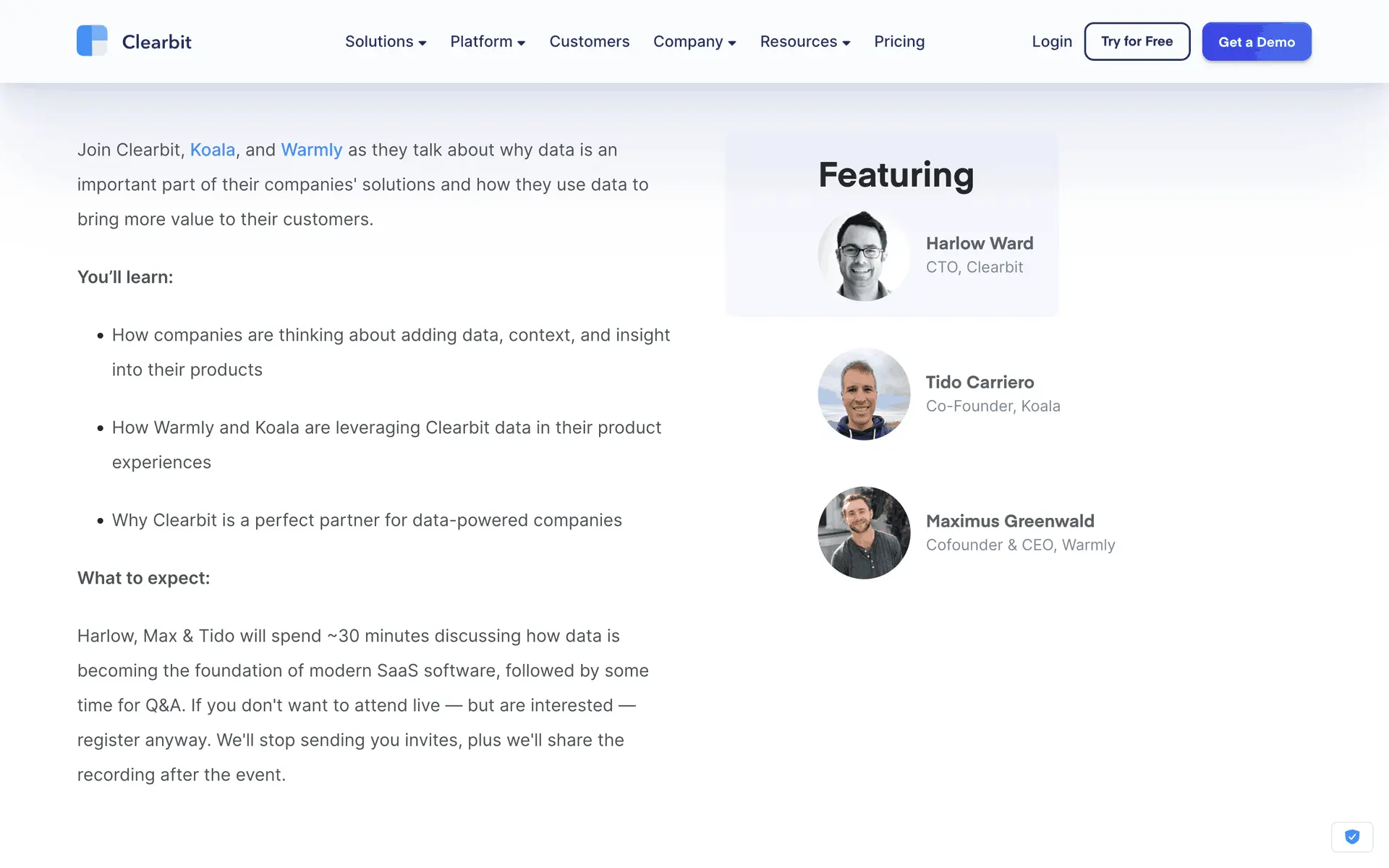This screenshot has width=1389, height=868.
Task: Click the Platform caret arrow
Action: (521, 43)
